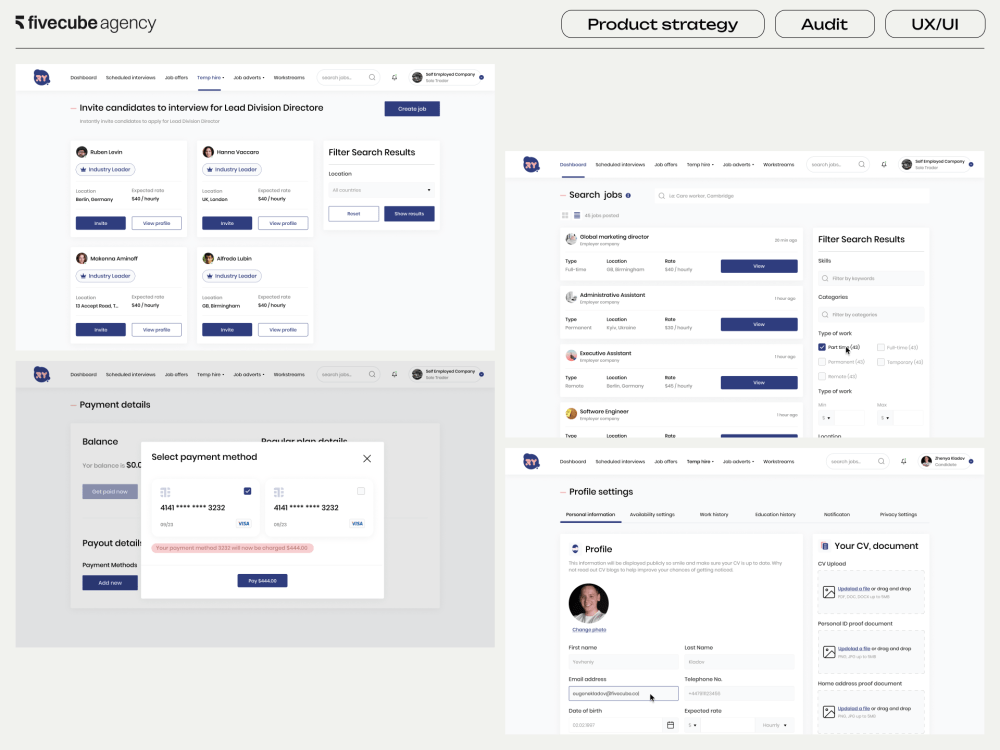1000x750 pixels.
Task: Open the Education history tab
Action: (x=776, y=514)
